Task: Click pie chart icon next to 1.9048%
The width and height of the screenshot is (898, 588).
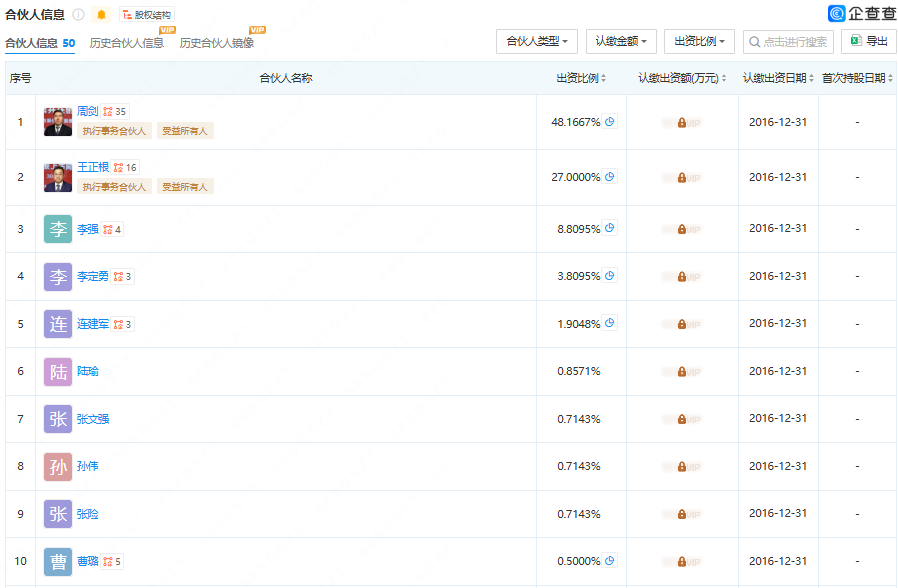Action: click(610, 323)
